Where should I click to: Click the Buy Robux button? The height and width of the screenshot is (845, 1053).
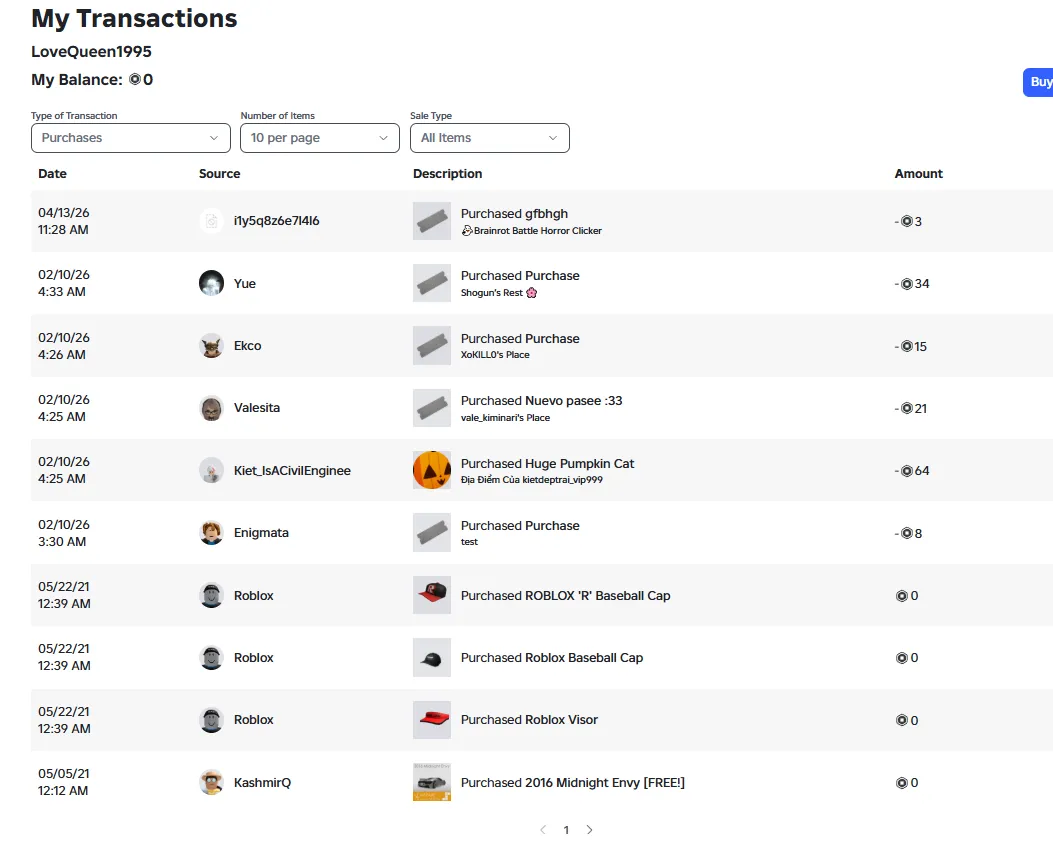(x=1038, y=82)
